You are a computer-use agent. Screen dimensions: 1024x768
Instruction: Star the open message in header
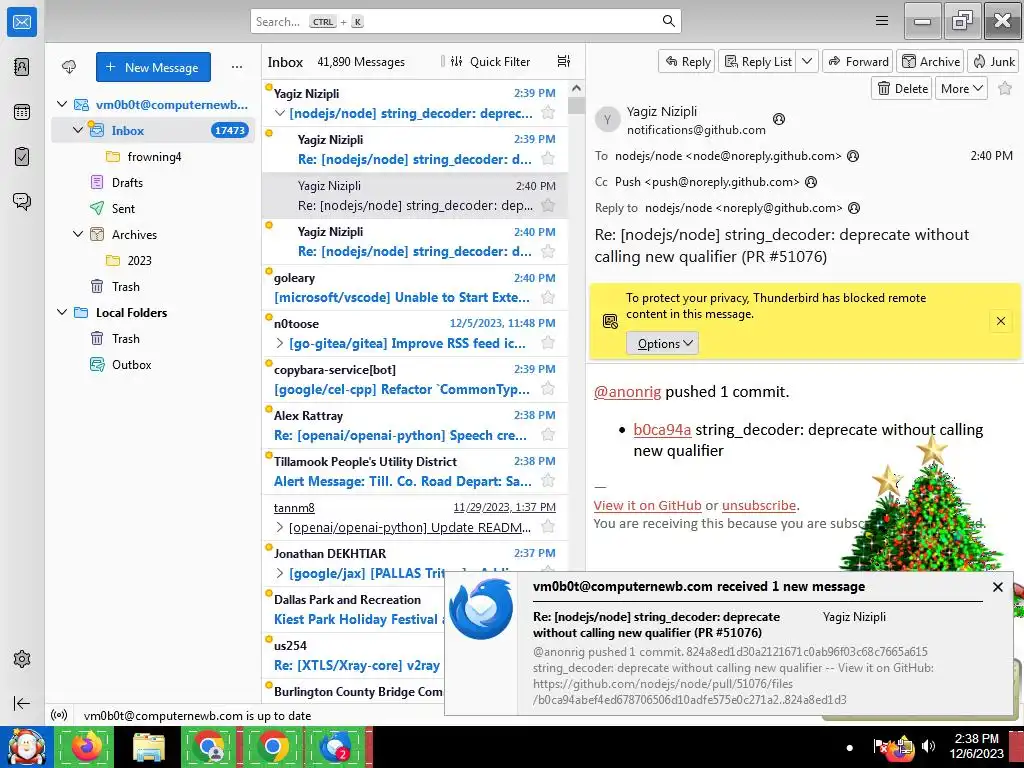[1005, 88]
